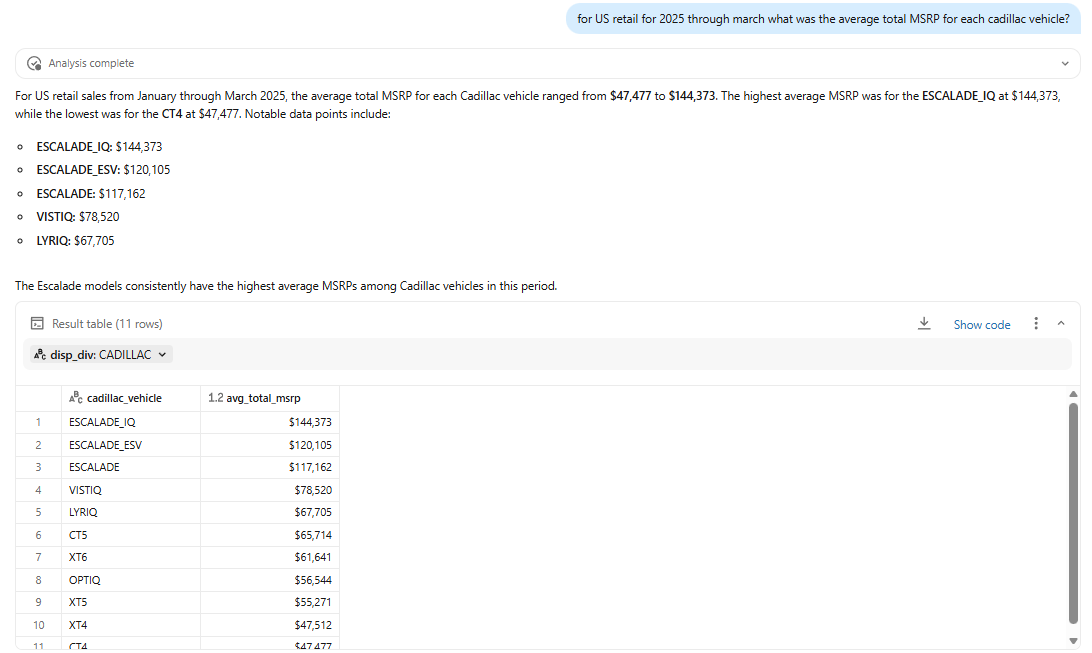1092x653 pixels.
Task: Click the $61,641 table value
Action: tap(313, 558)
